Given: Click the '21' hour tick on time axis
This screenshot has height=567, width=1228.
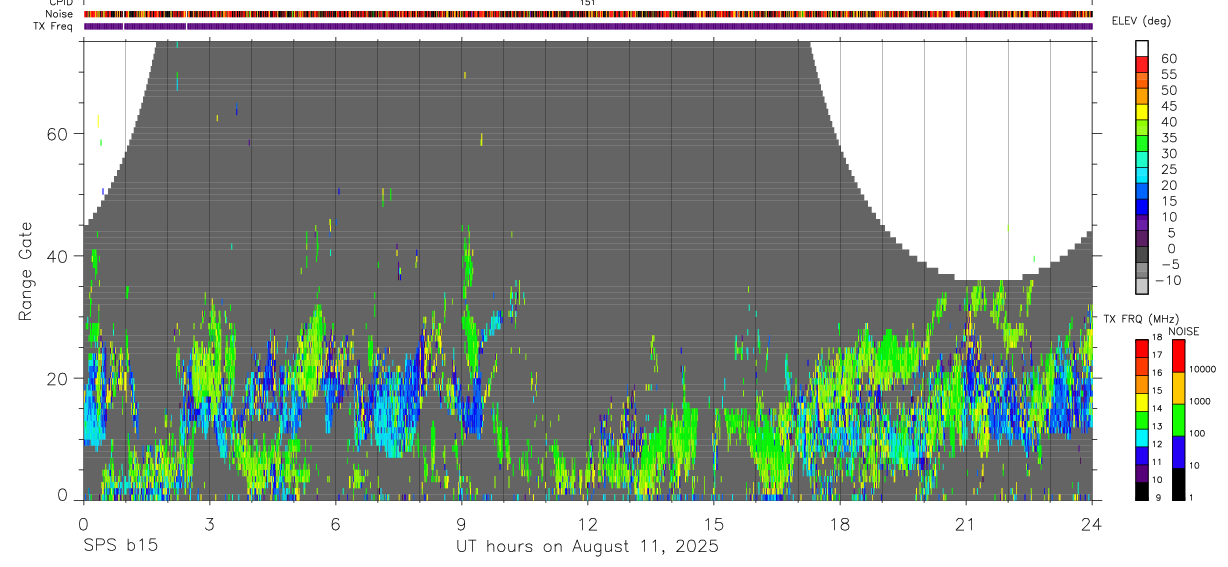Looking at the screenshot, I should coord(966,523).
